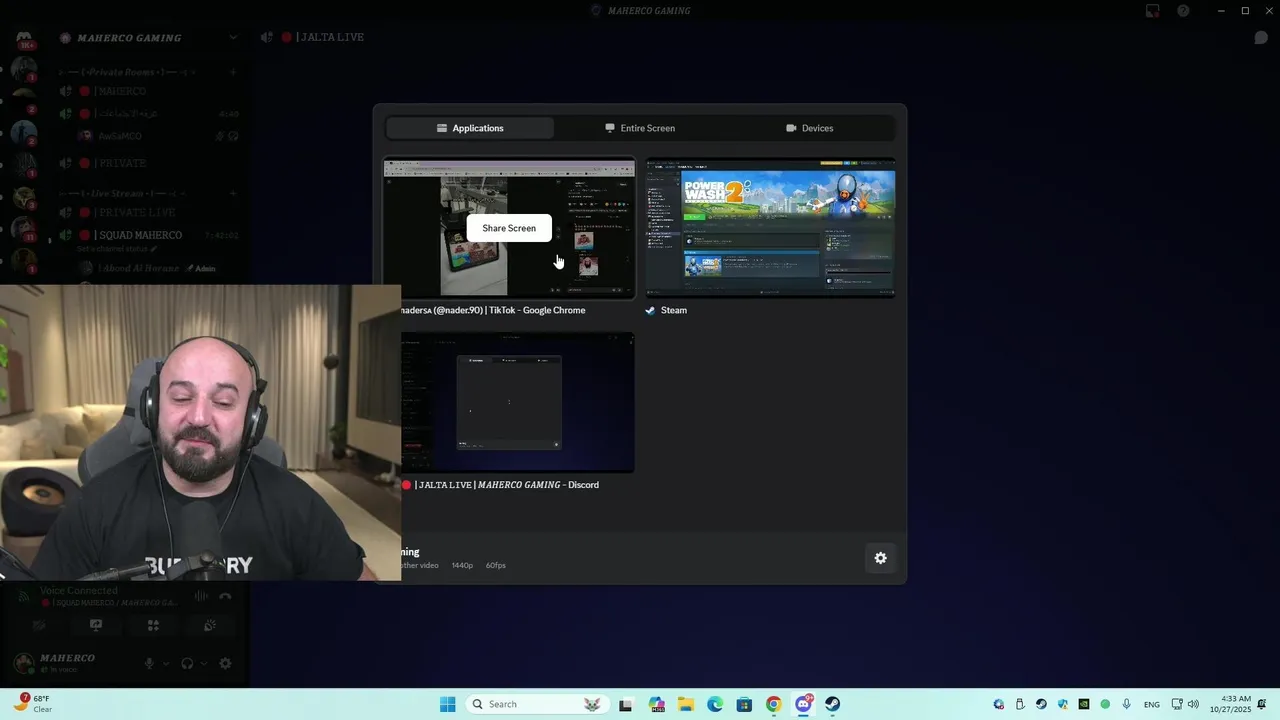Open the server avatar with badge 3

pos(24,198)
